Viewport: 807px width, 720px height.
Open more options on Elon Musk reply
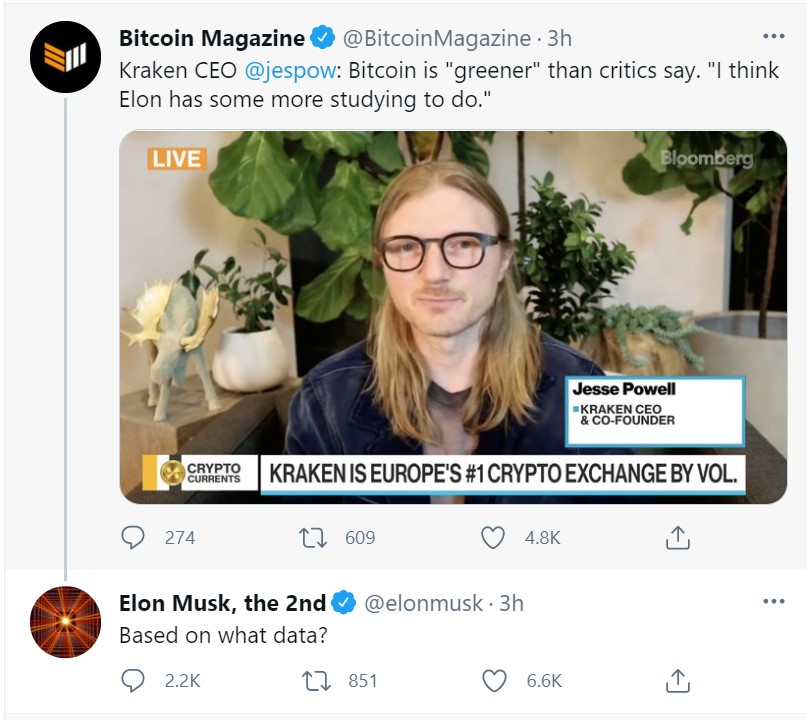[x=773, y=602]
